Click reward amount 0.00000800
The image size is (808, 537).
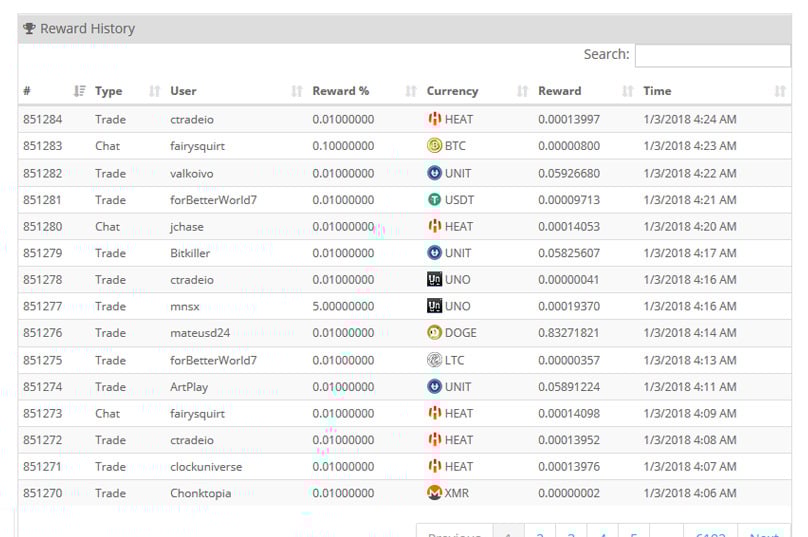pyautogui.click(x=569, y=146)
